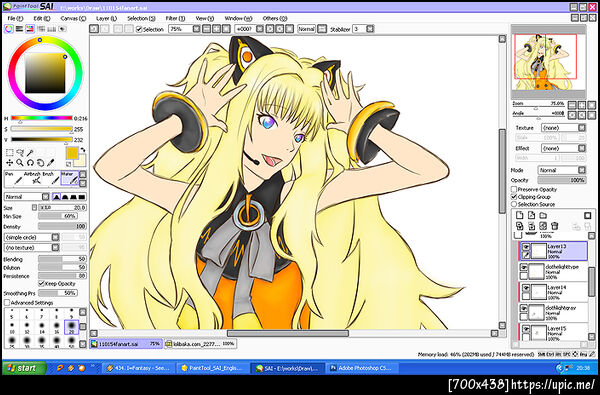Viewport: 600px width, 395px height.
Task: Switch to the lolibaka.com document tab
Action: coord(200,344)
